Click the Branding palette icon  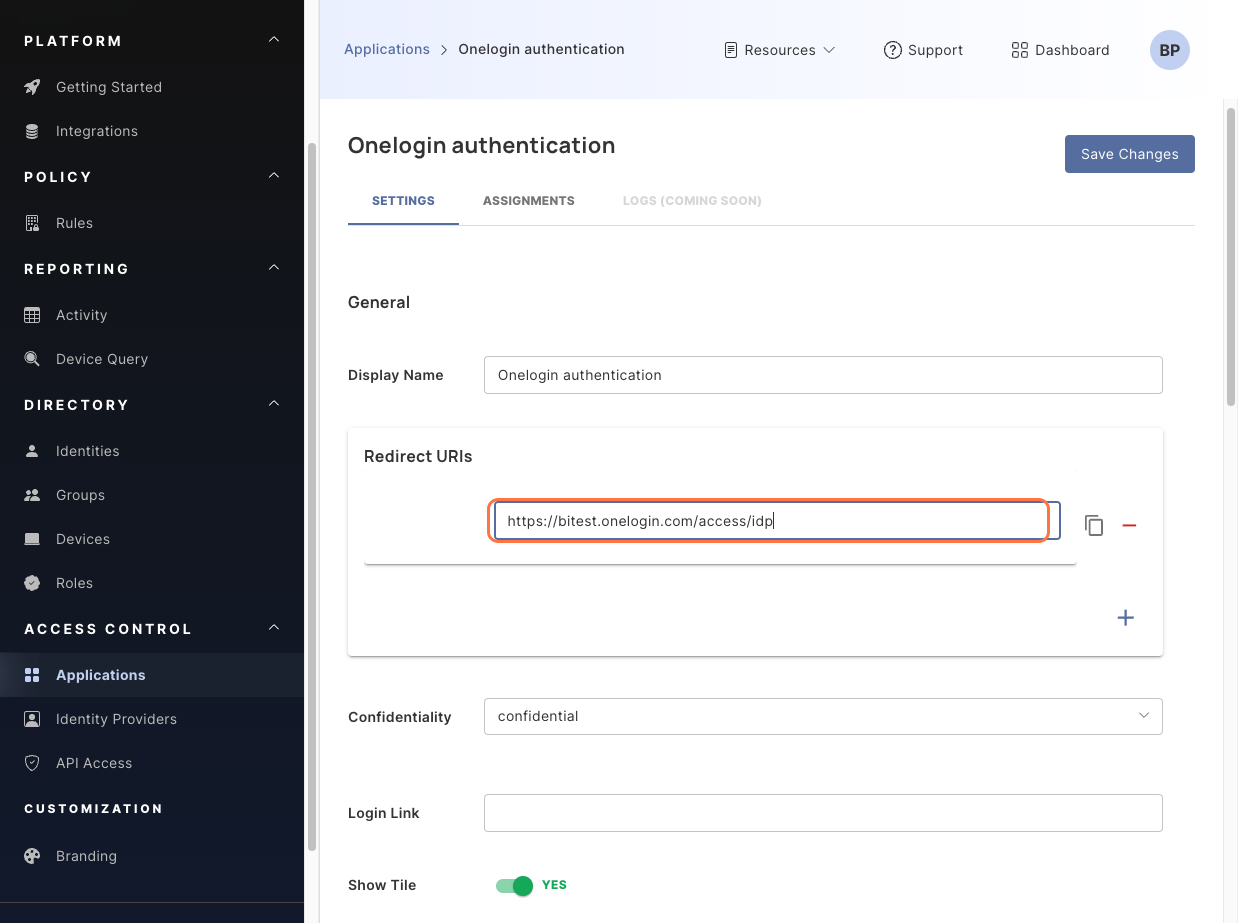(x=32, y=856)
